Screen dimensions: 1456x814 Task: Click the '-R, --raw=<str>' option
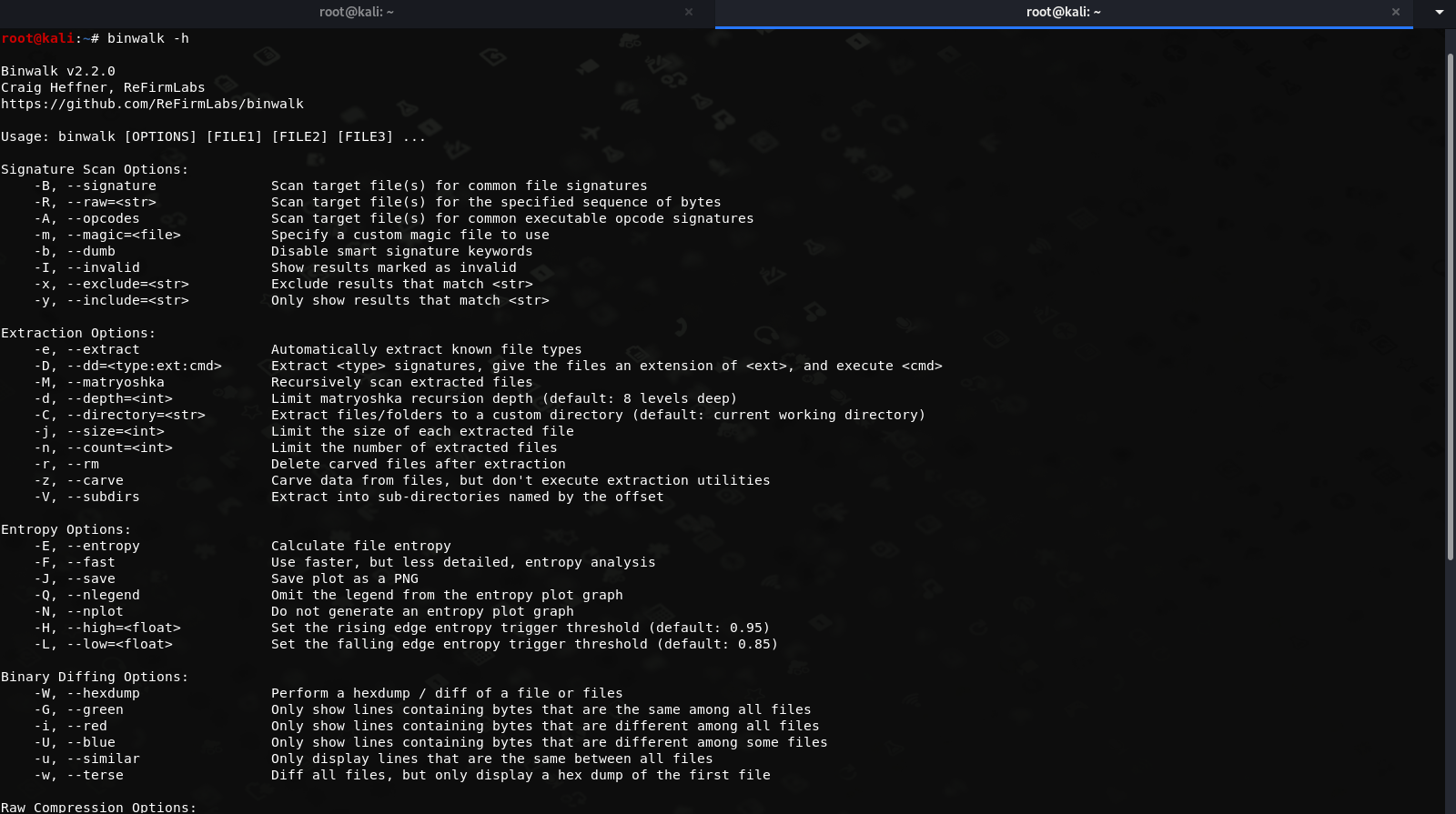click(x=96, y=202)
